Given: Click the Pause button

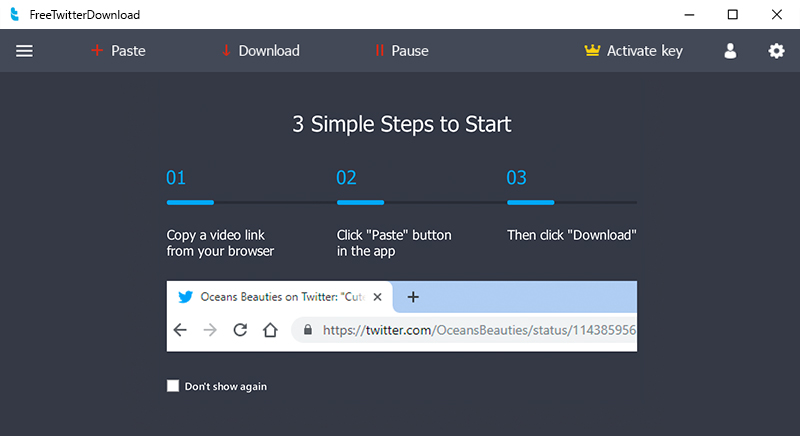Looking at the screenshot, I should click(402, 51).
